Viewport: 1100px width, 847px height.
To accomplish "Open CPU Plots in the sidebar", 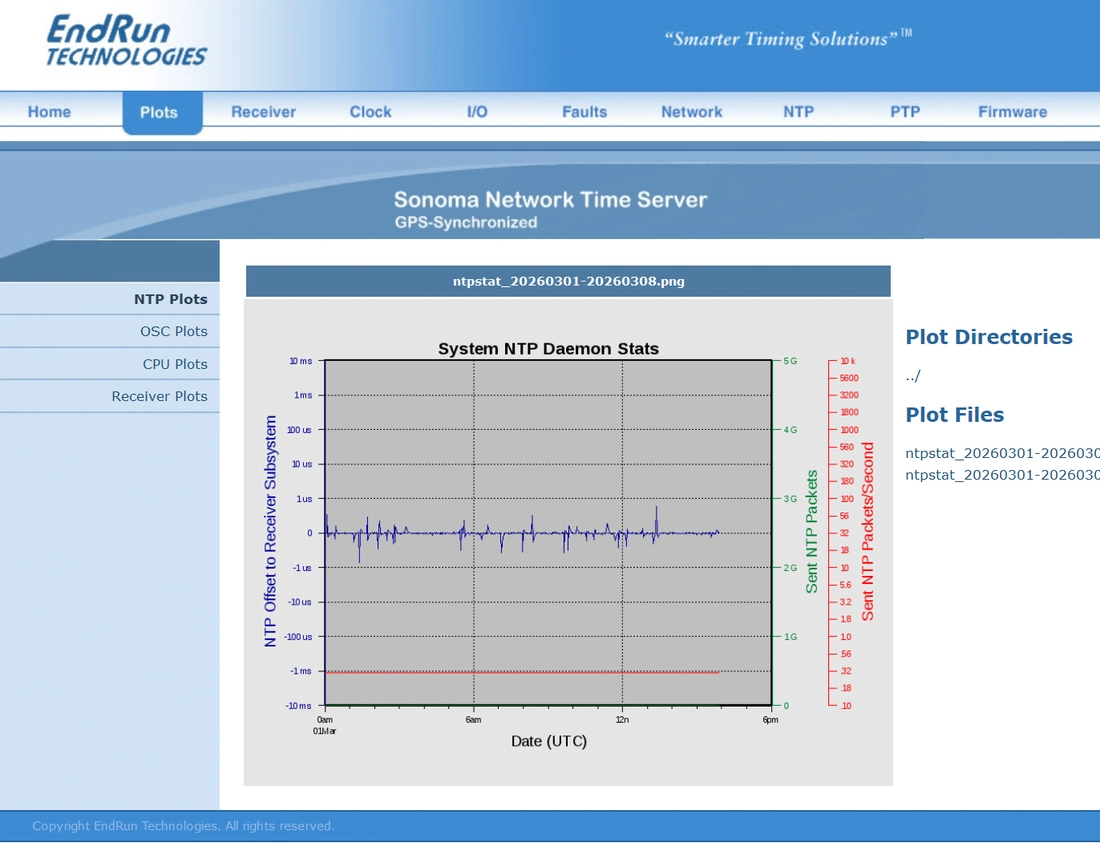I will coord(109,364).
